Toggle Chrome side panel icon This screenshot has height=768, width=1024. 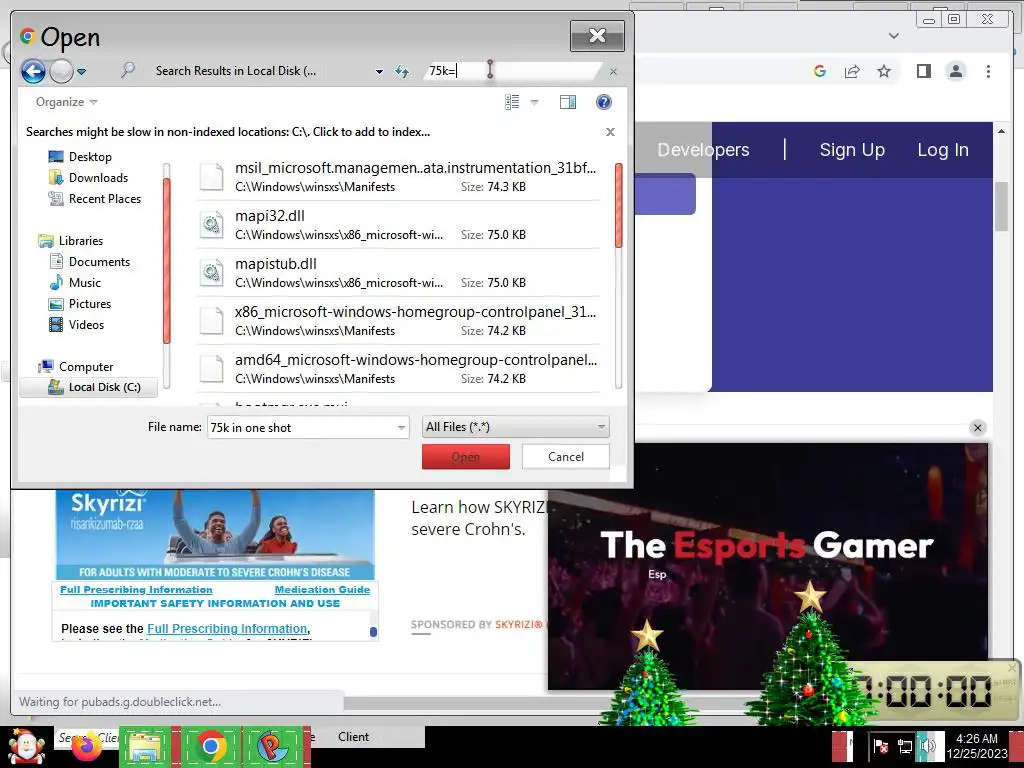[x=923, y=71]
